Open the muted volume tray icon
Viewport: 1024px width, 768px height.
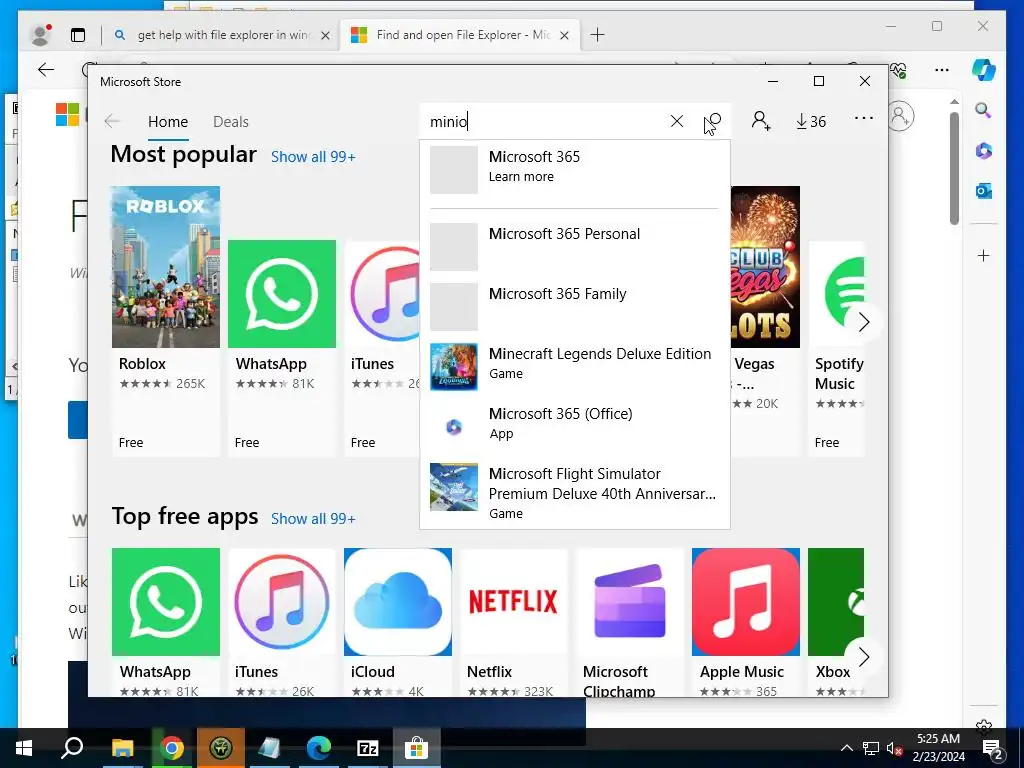coord(894,748)
